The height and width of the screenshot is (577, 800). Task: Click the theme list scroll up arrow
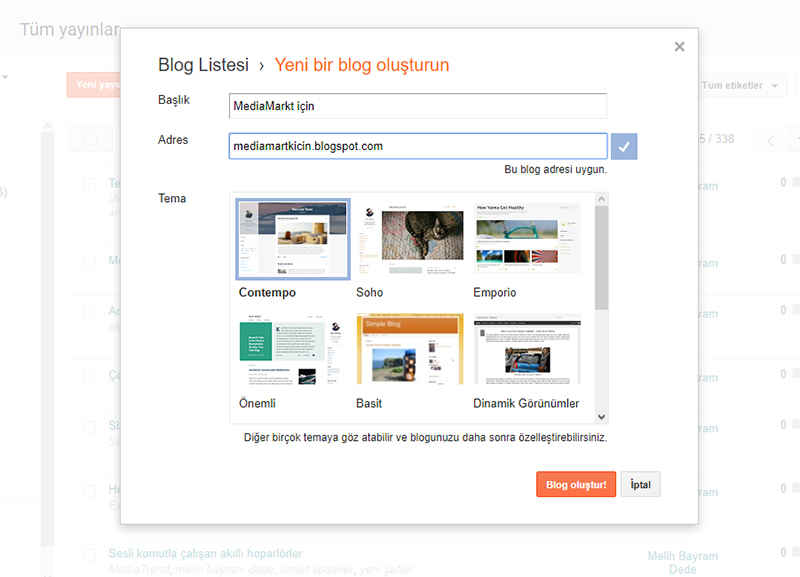(601, 199)
